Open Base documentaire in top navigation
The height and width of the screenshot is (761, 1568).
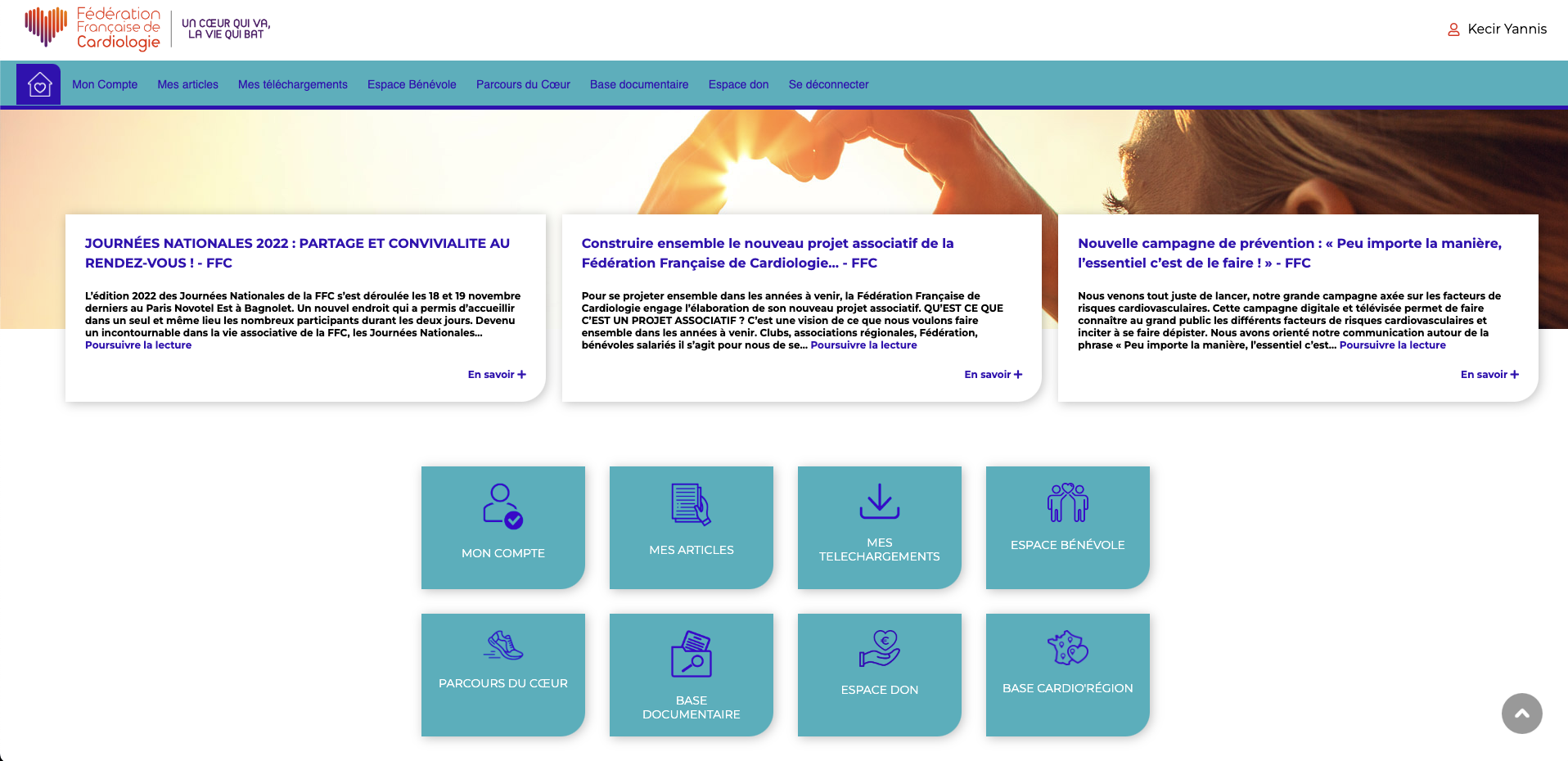[x=639, y=84]
